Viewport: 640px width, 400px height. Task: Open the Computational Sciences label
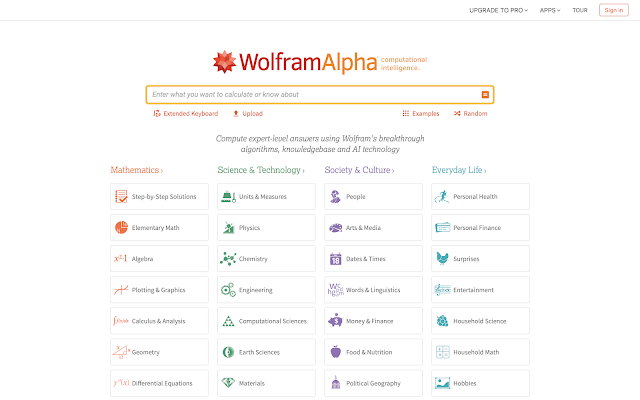click(x=273, y=321)
